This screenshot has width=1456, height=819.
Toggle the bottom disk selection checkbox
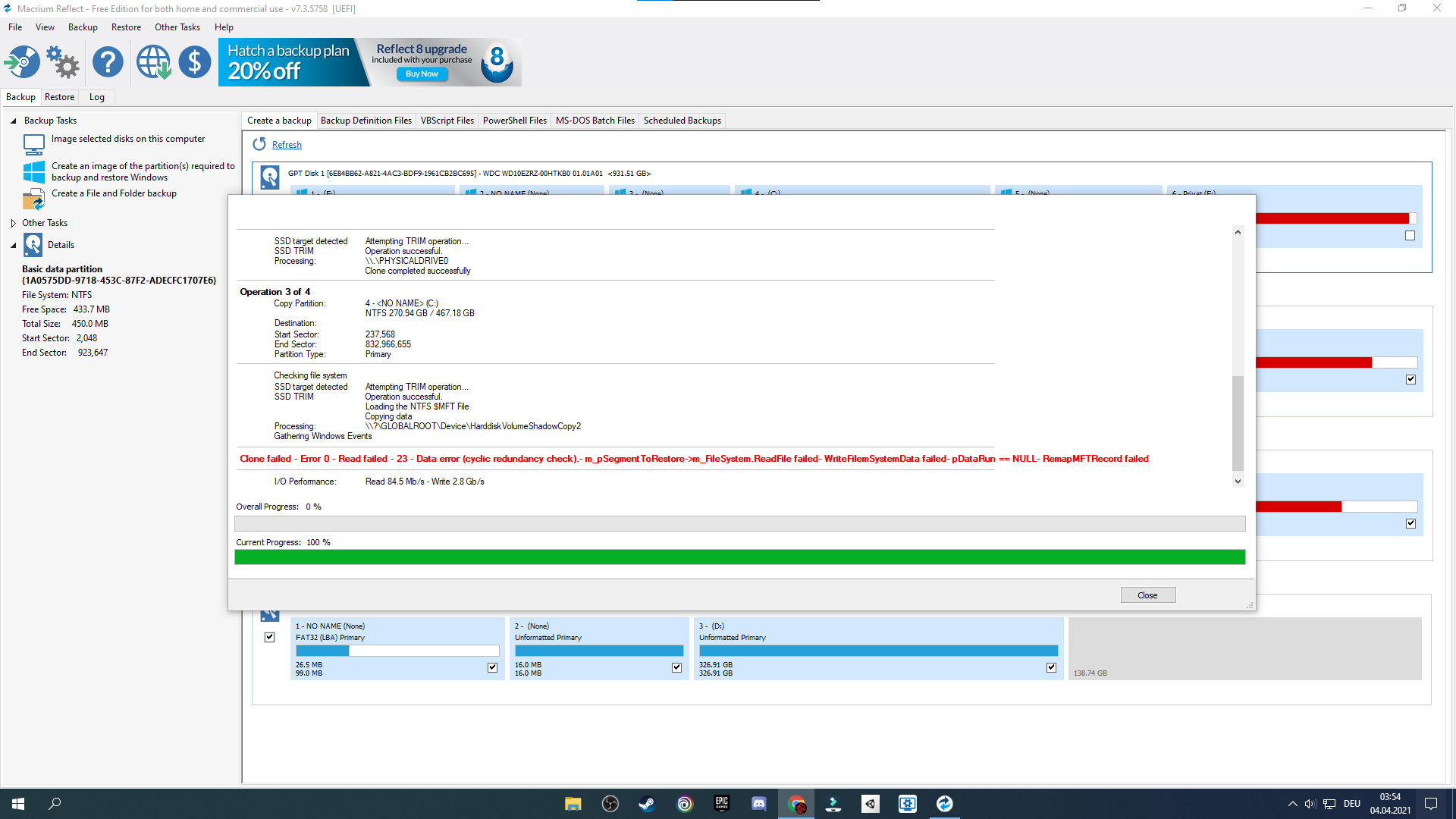tap(269, 637)
